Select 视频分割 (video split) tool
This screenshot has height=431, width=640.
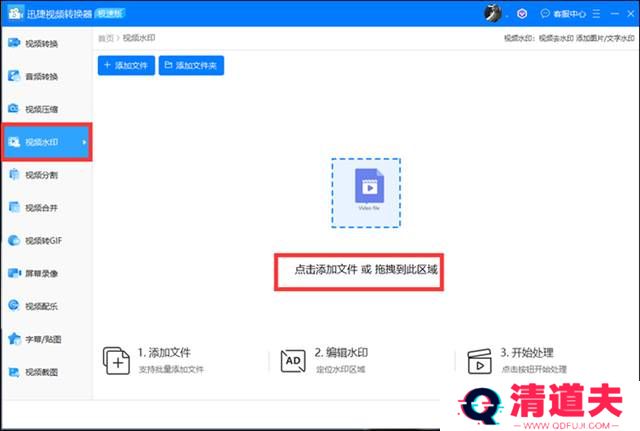tap(40, 175)
